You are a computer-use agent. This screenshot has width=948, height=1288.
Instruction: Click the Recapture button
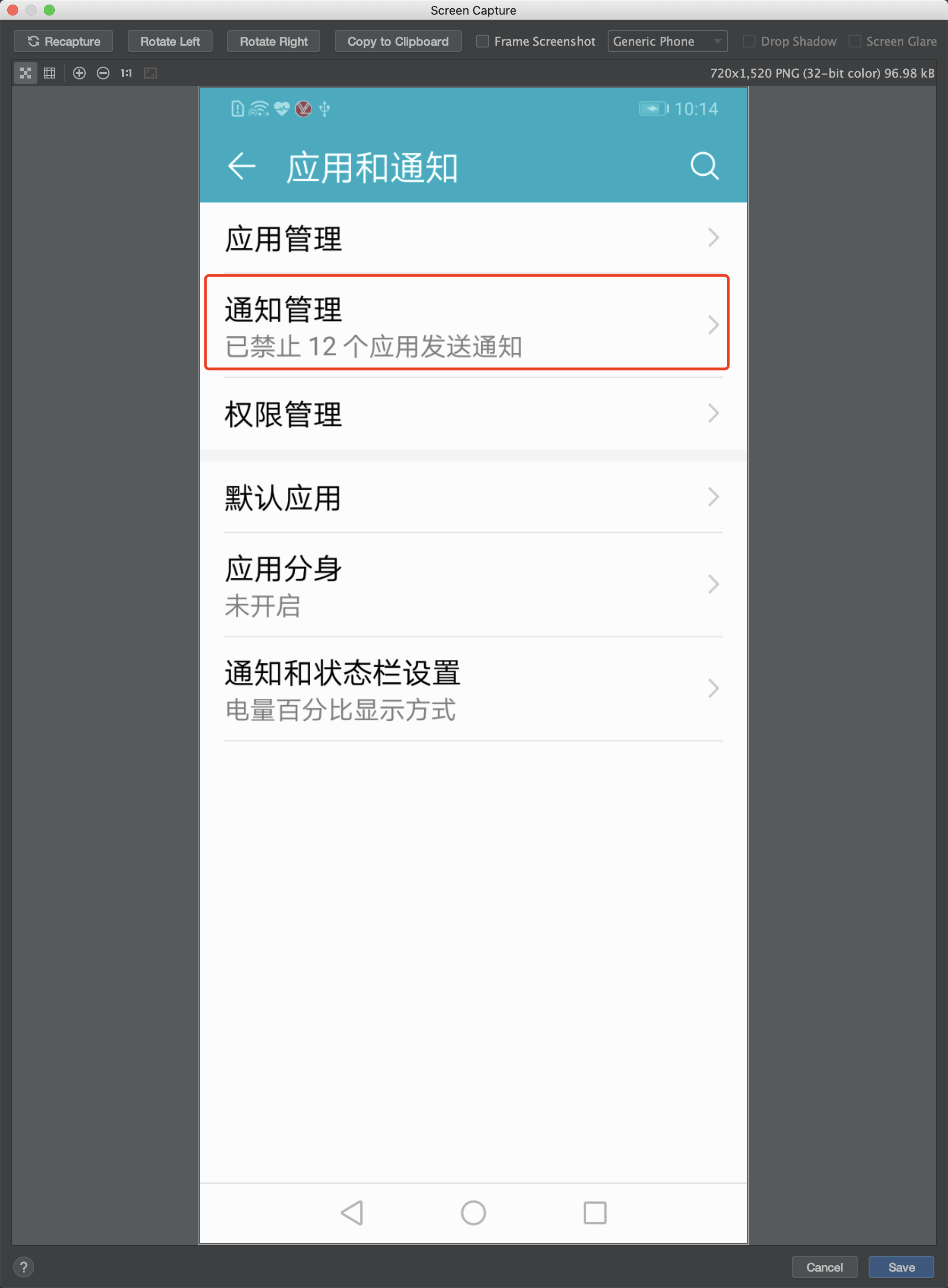click(x=63, y=42)
